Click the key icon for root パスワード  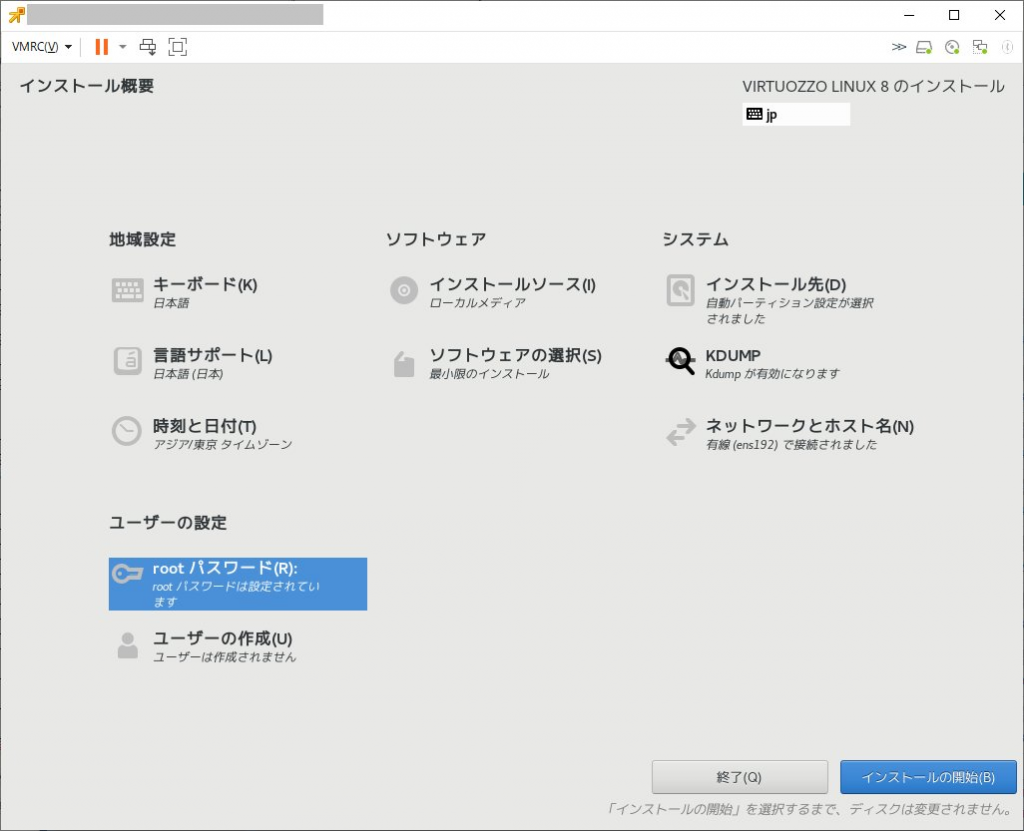pos(127,574)
